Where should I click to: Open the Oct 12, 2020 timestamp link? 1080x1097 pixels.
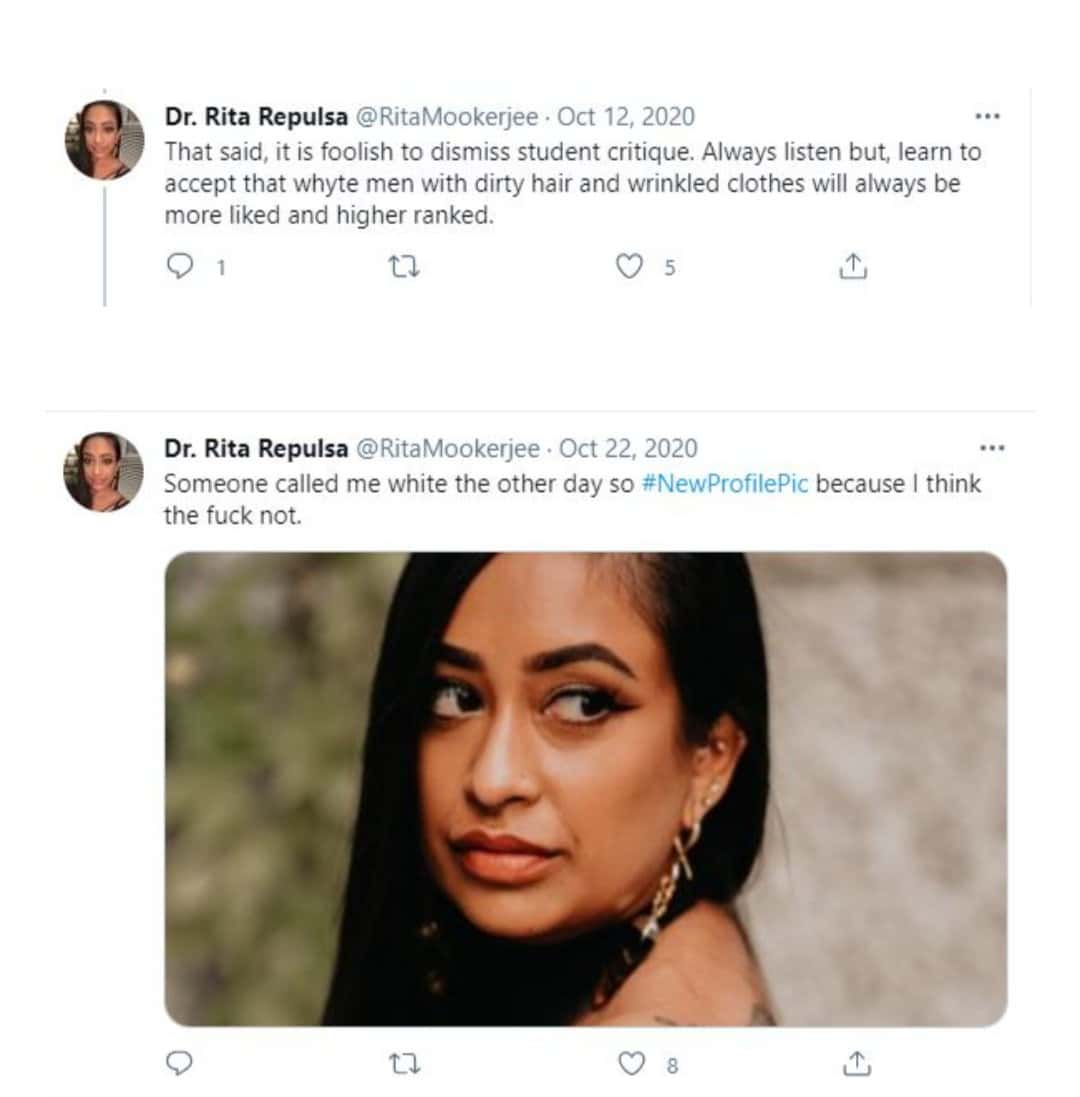(625, 117)
